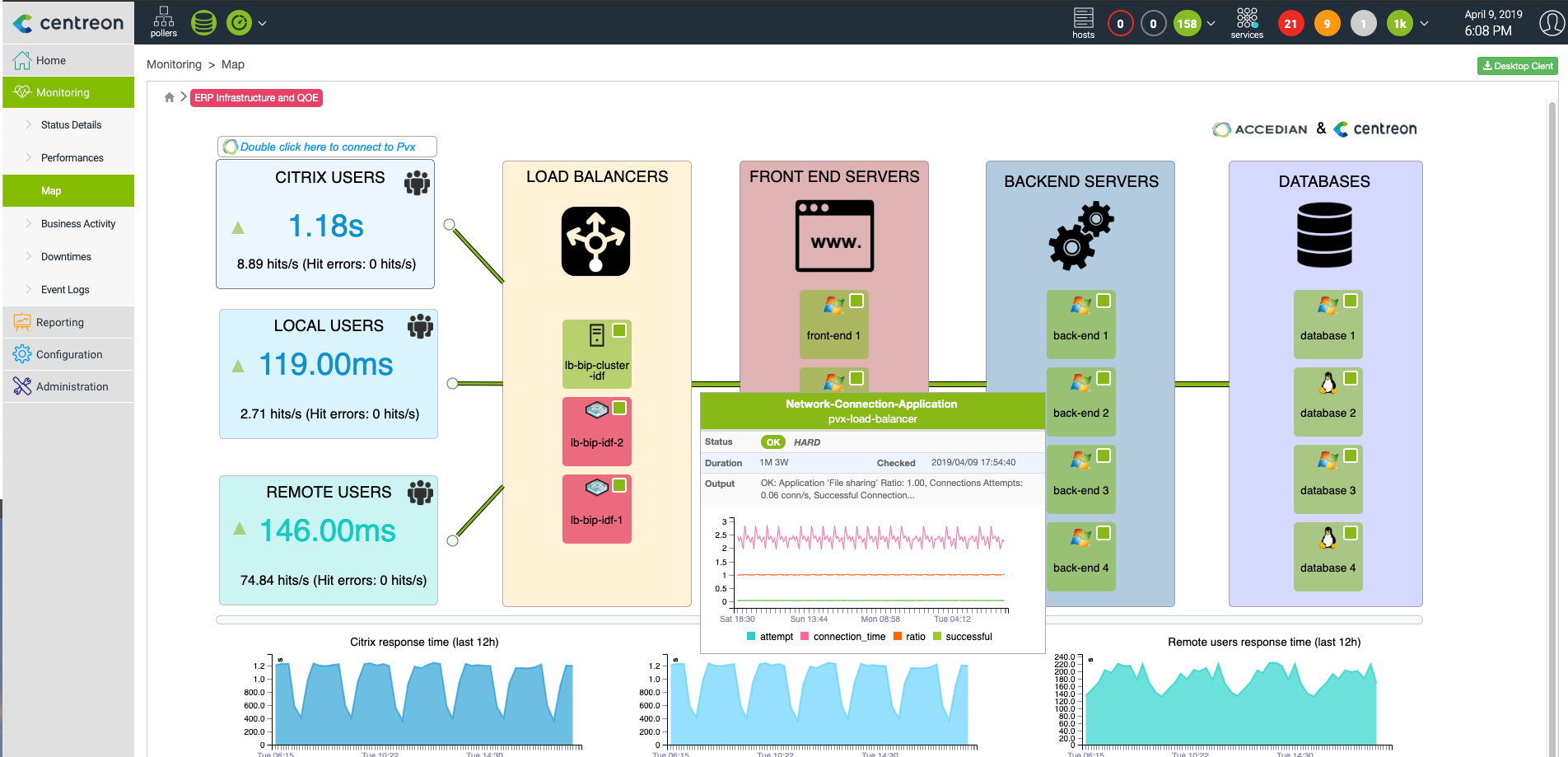Click the user profile icon
Viewport: 1568px width, 757px height.
pos(1552,23)
